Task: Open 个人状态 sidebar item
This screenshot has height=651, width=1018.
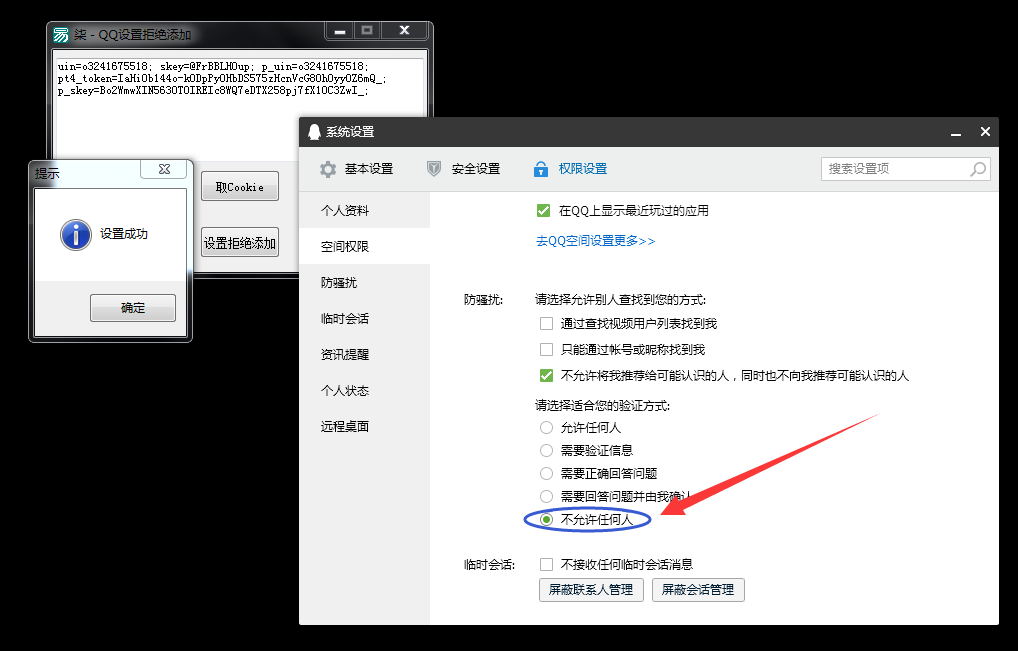Action: tap(364, 391)
